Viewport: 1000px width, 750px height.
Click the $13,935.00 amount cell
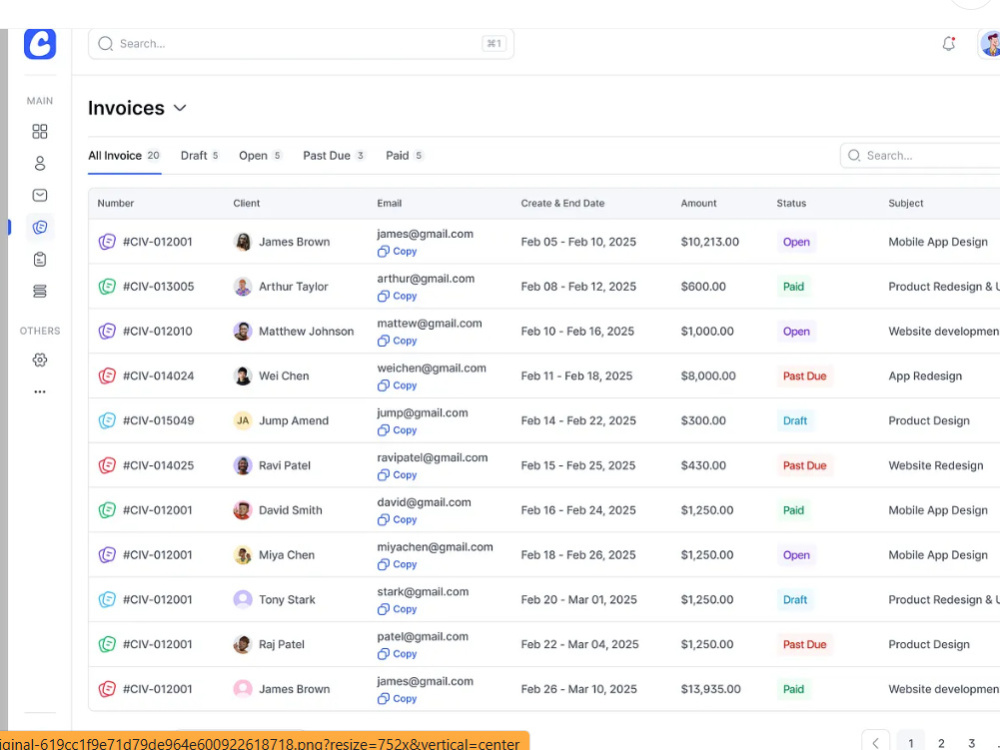[710, 689]
